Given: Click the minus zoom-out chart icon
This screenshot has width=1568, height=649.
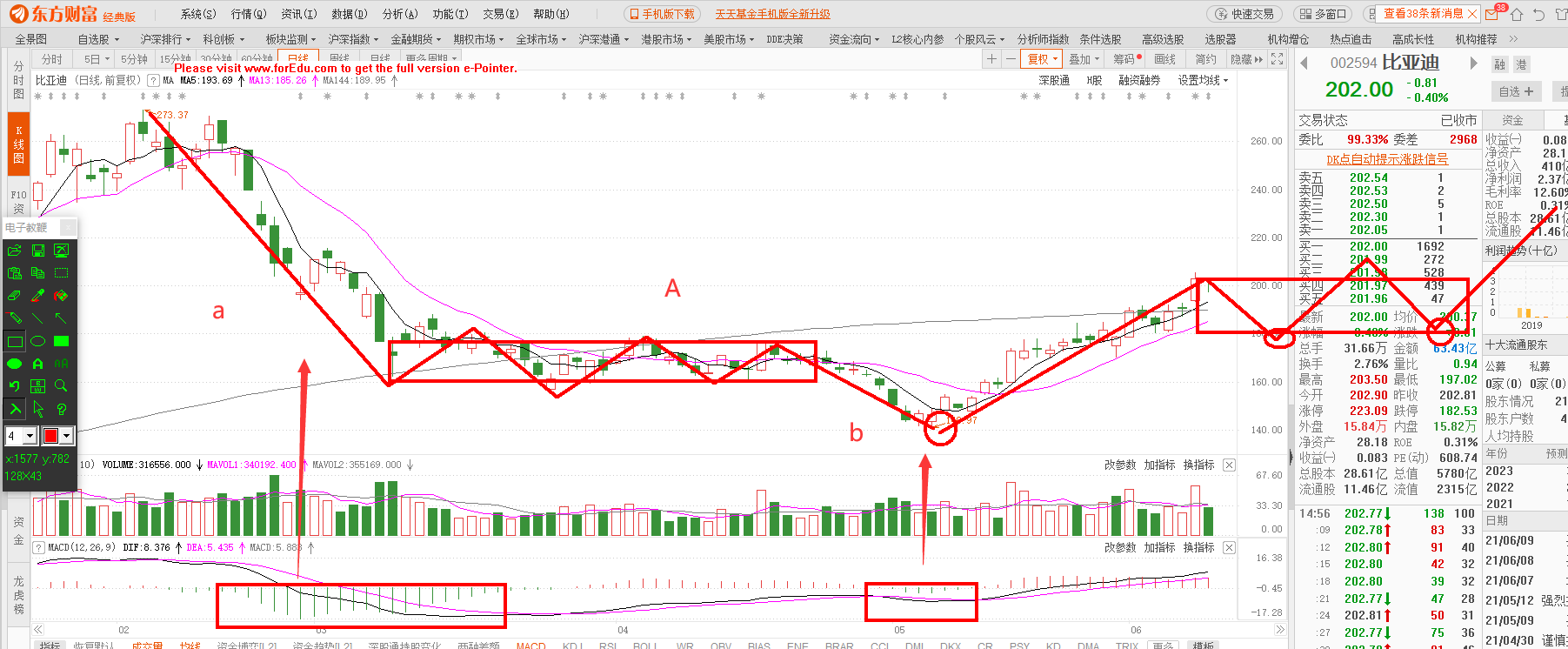Looking at the screenshot, I should tap(1010, 59).
